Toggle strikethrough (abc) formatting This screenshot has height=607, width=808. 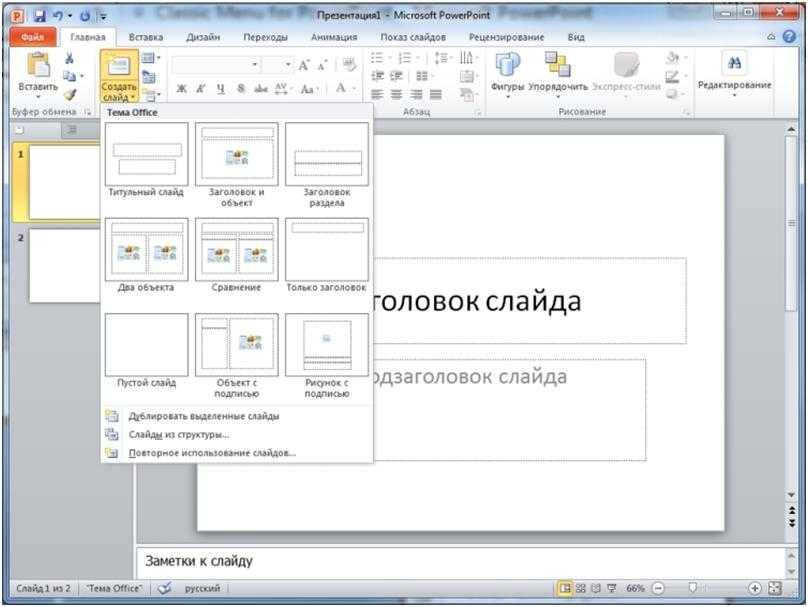tap(261, 89)
